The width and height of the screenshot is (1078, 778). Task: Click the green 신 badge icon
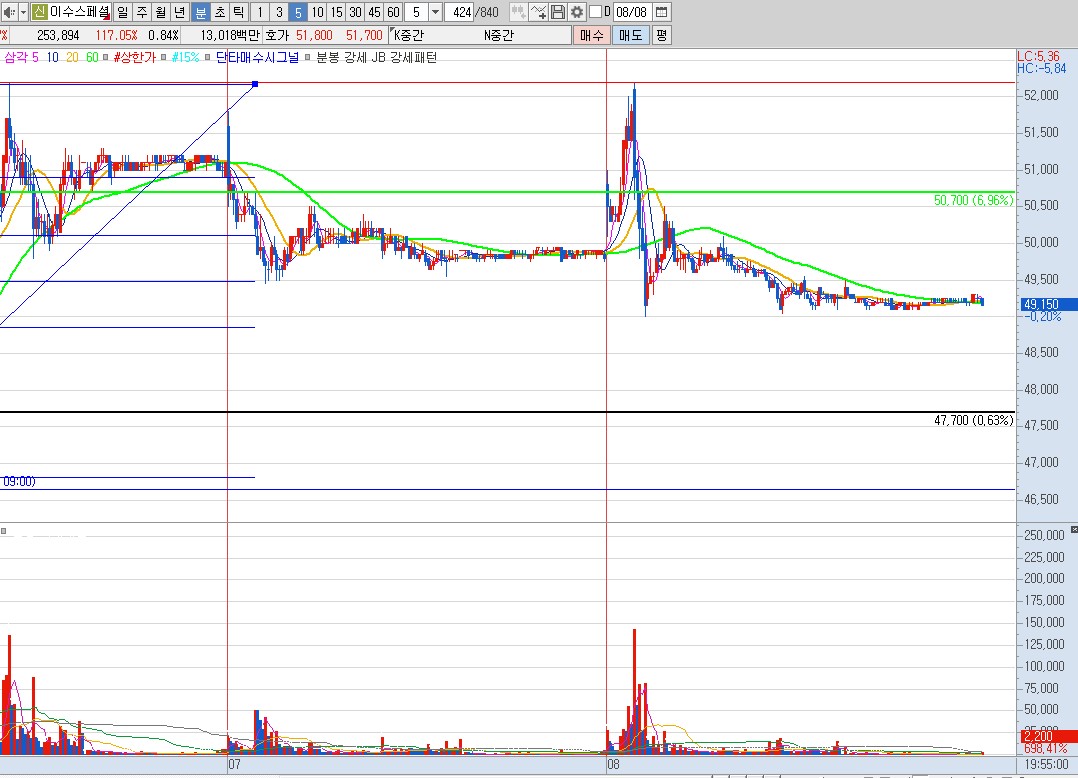pyautogui.click(x=39, y=12)
